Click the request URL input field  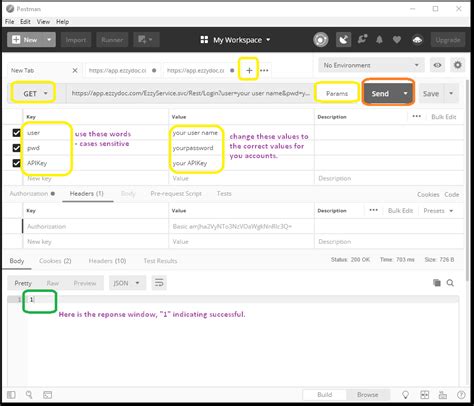[x=191, y=93]
